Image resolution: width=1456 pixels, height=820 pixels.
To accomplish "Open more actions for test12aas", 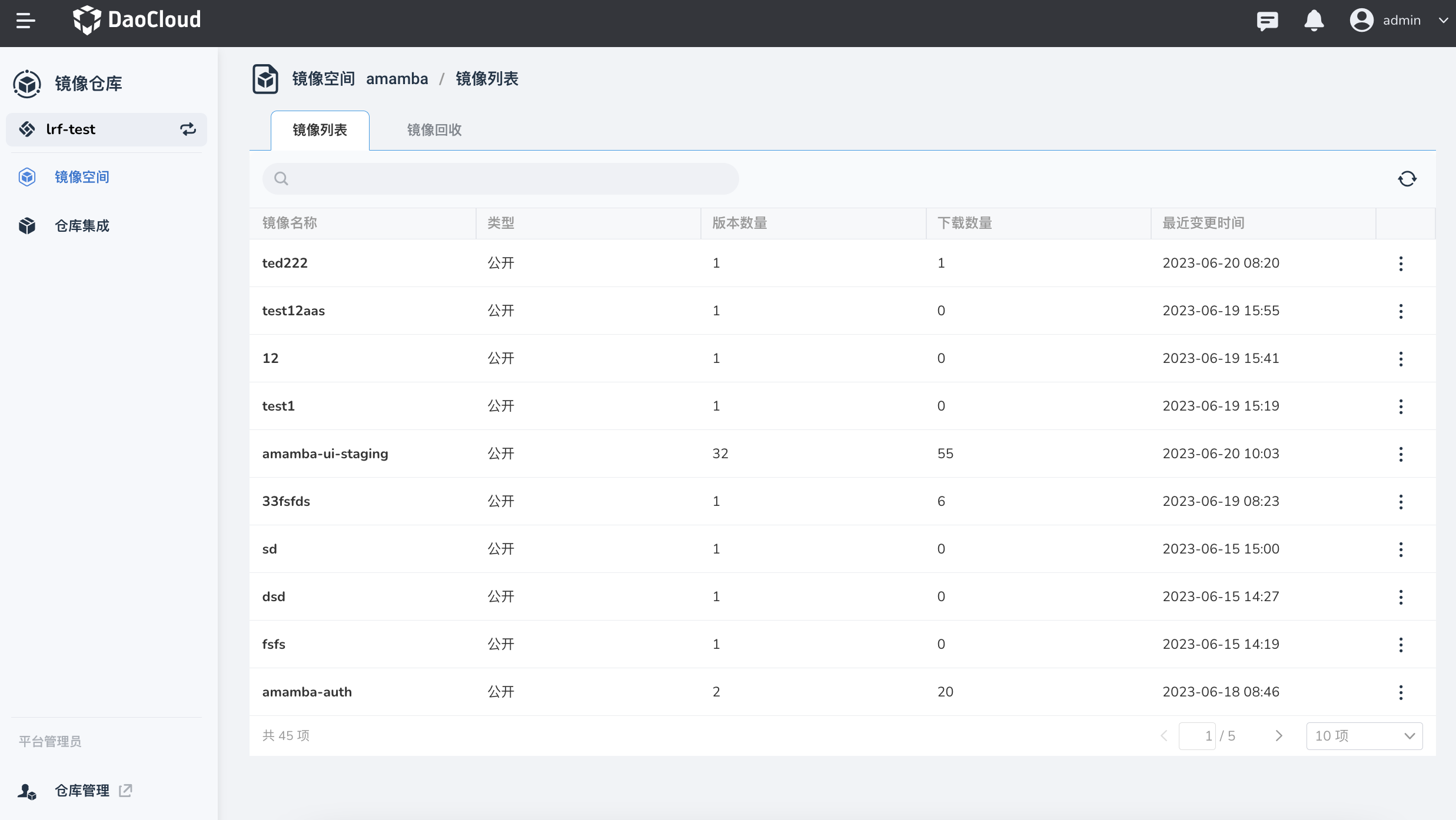I will pyautogui.click(x=1401, y=311).
